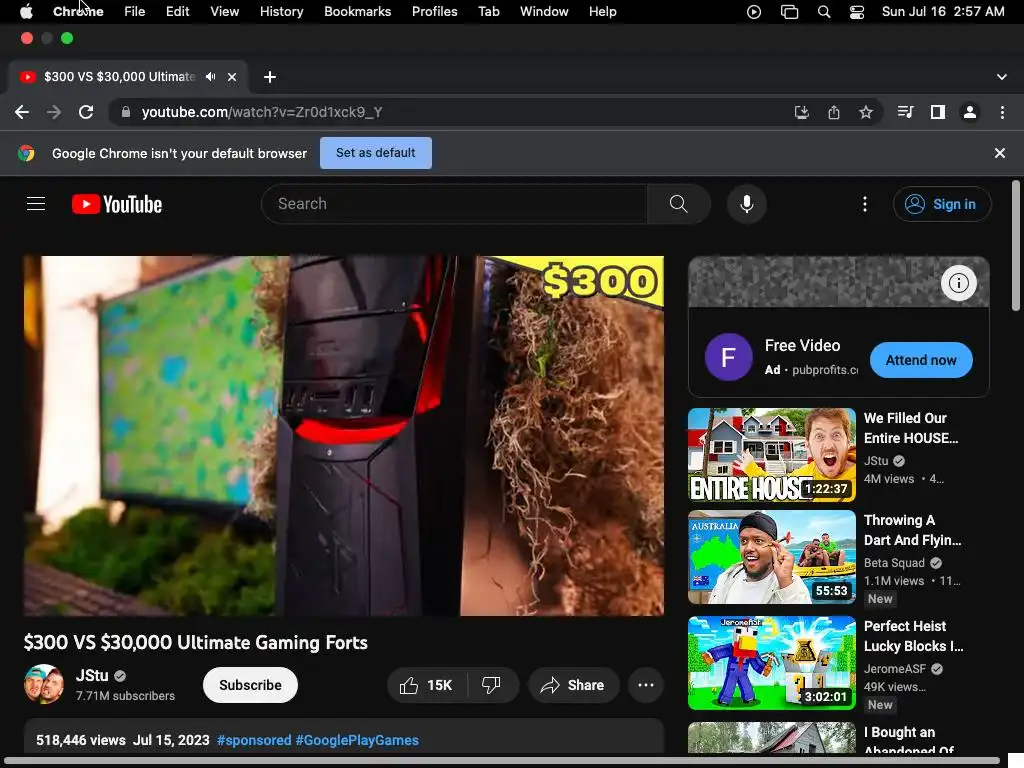Open I Bought an Abandoned video title
The height and width of the screenshot is (768, 1024).
[x=908, y=741]
